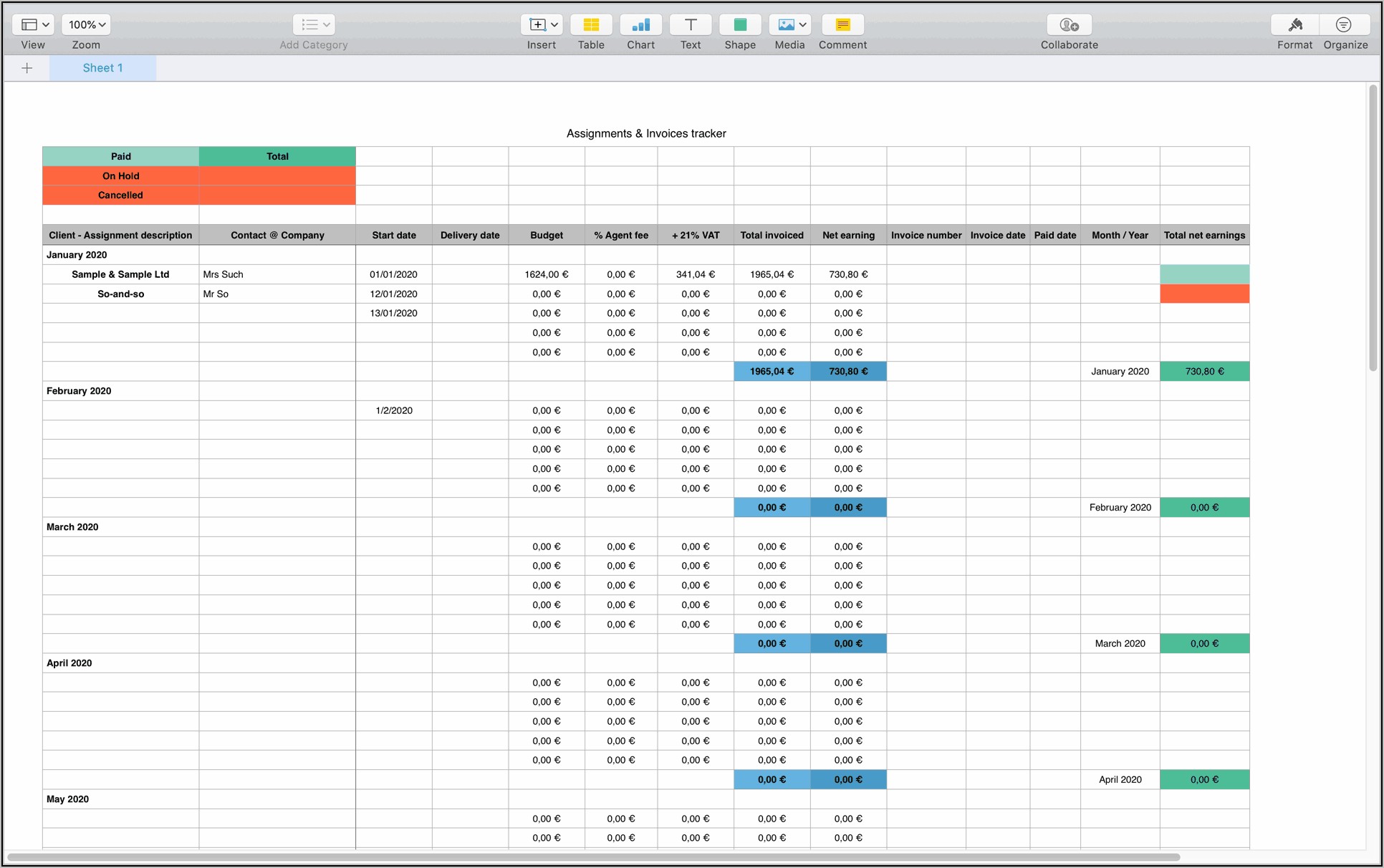This screenshot has height=868, width=1384.
Task: Expand the 100% zoom dropdown
Action: (x=87, y=25)
